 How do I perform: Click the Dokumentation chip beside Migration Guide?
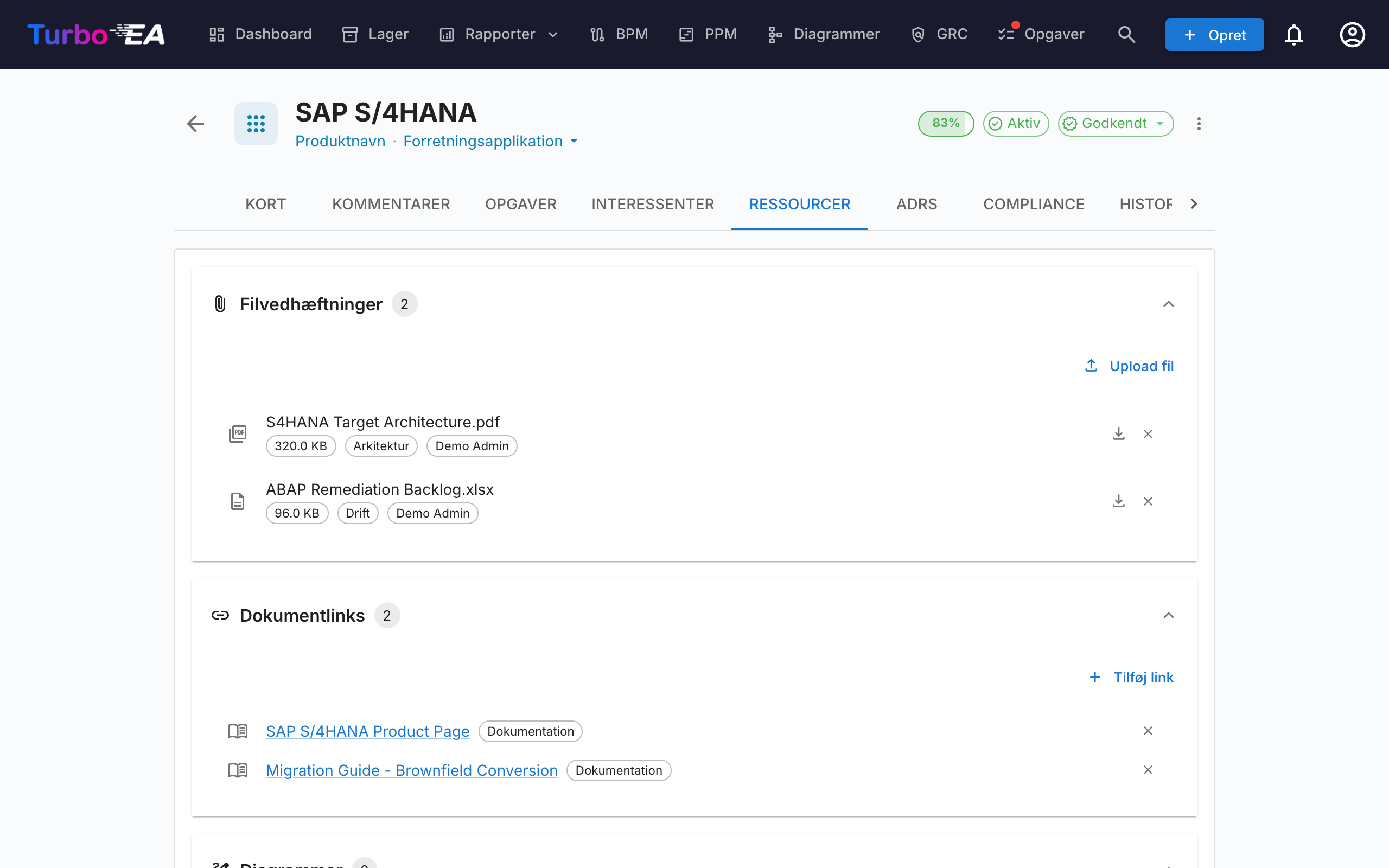coord(619,770)
